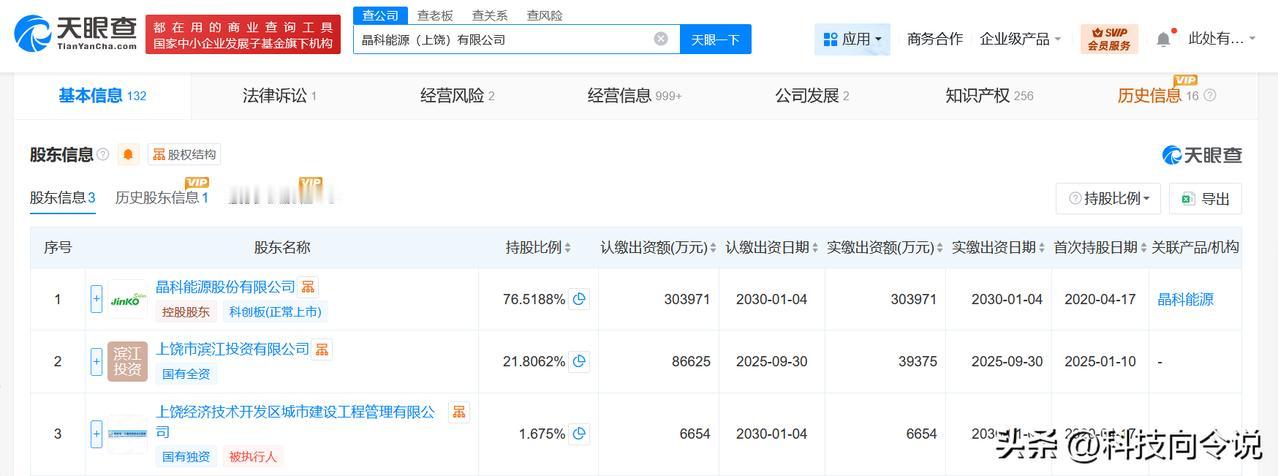The height and width of the screenshot is (476, 1278).
Task: Click the red banner 都在用的商业查询工具
Action: click(243, 35)
